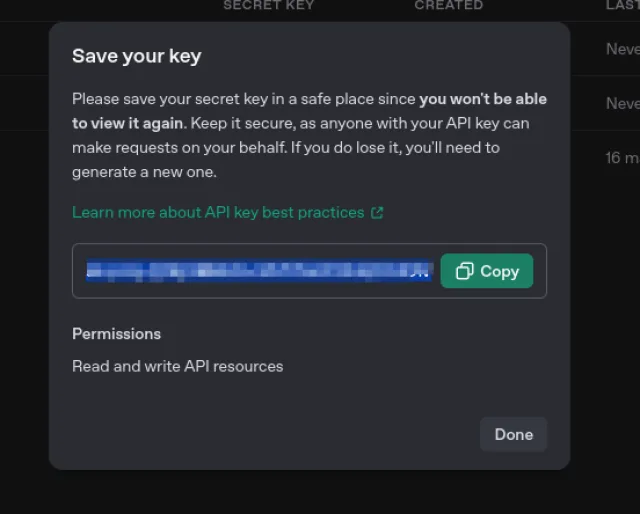Click the highlighted selection at key field's start
640x514 pixels.
[x=95, y=271]
